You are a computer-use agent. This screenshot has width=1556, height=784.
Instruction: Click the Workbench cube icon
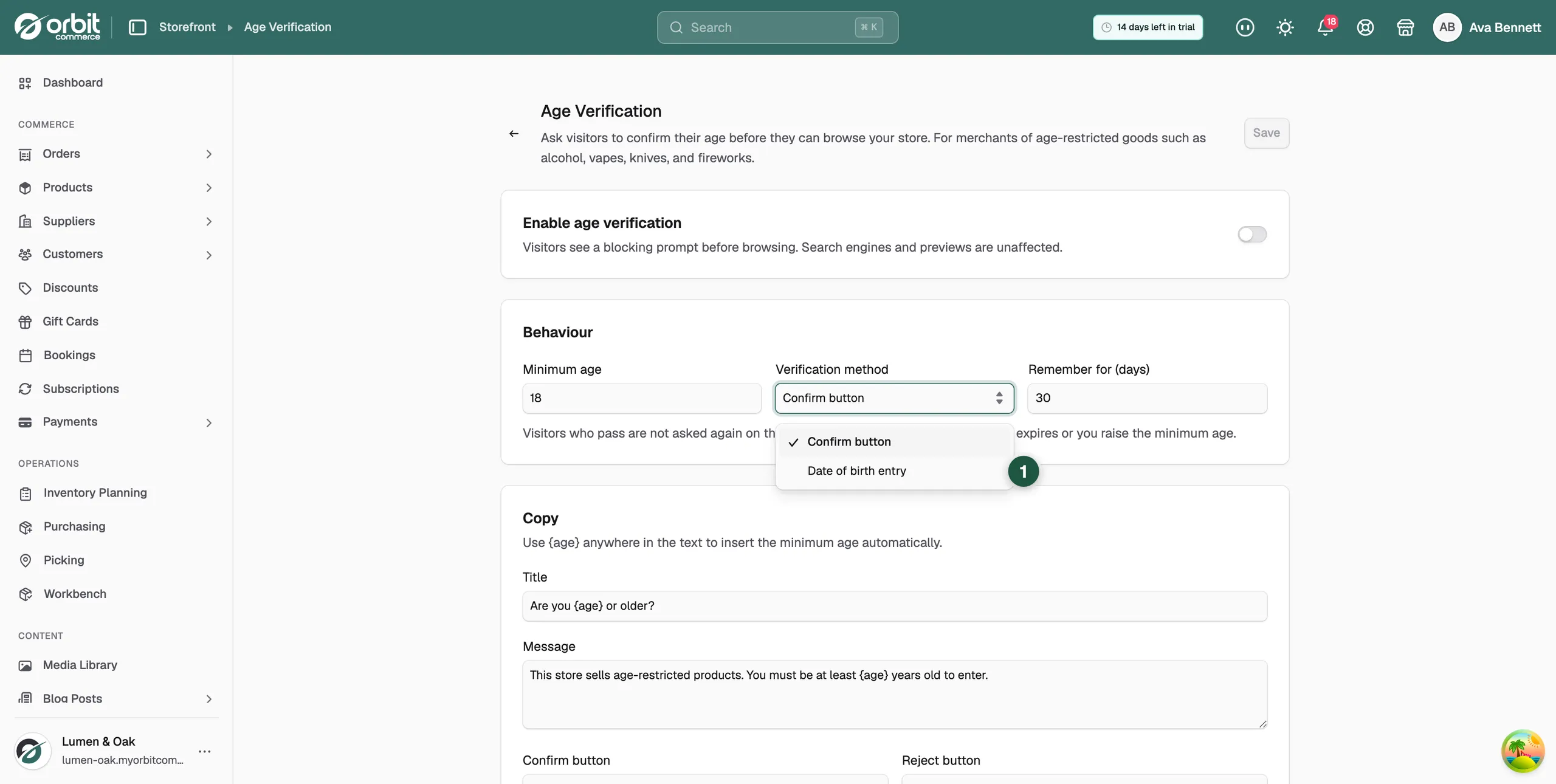pos(25,594)
